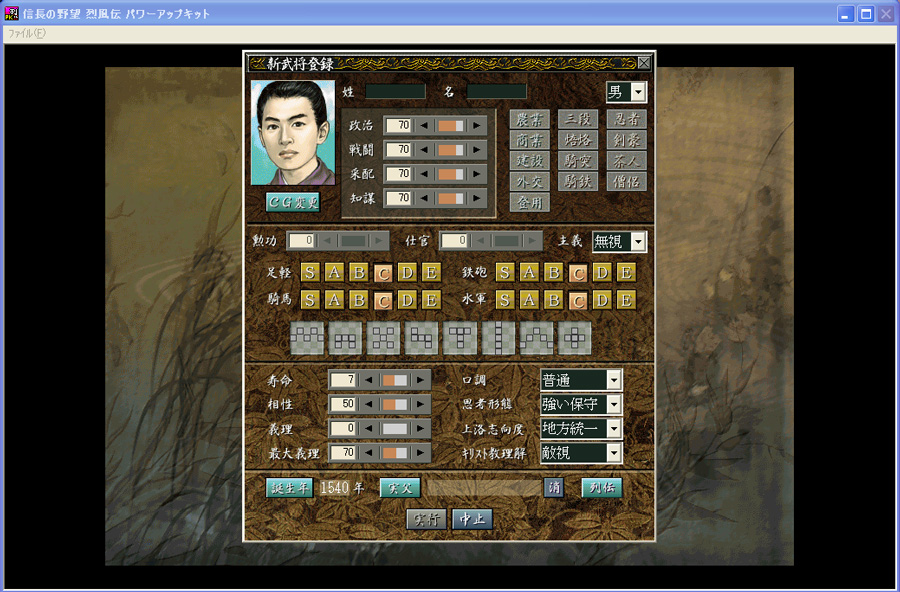
Task: Decrease 政治 with its left arrow
Action: (x=424, y=125)
